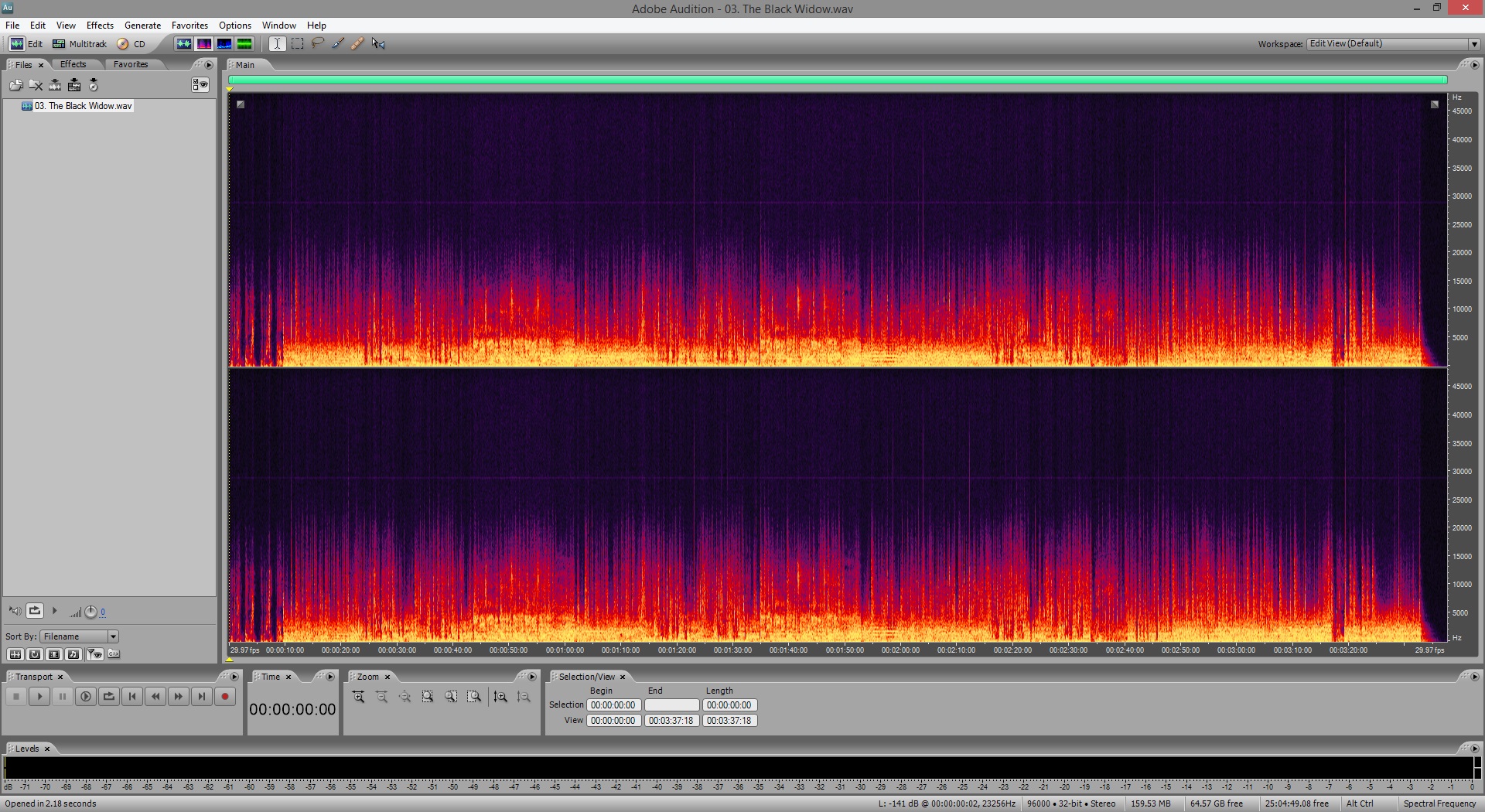This screenshot has height=812, width=1485.
Task: Toggle show video files filter
Action: coord(54,654)
